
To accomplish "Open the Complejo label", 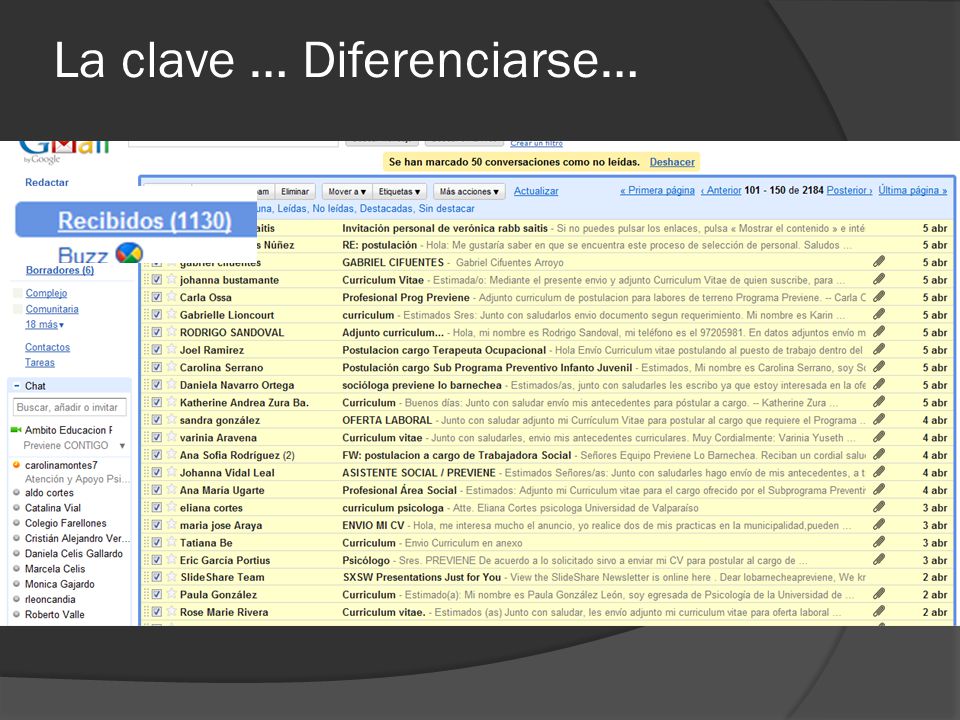I will [47, 293].
